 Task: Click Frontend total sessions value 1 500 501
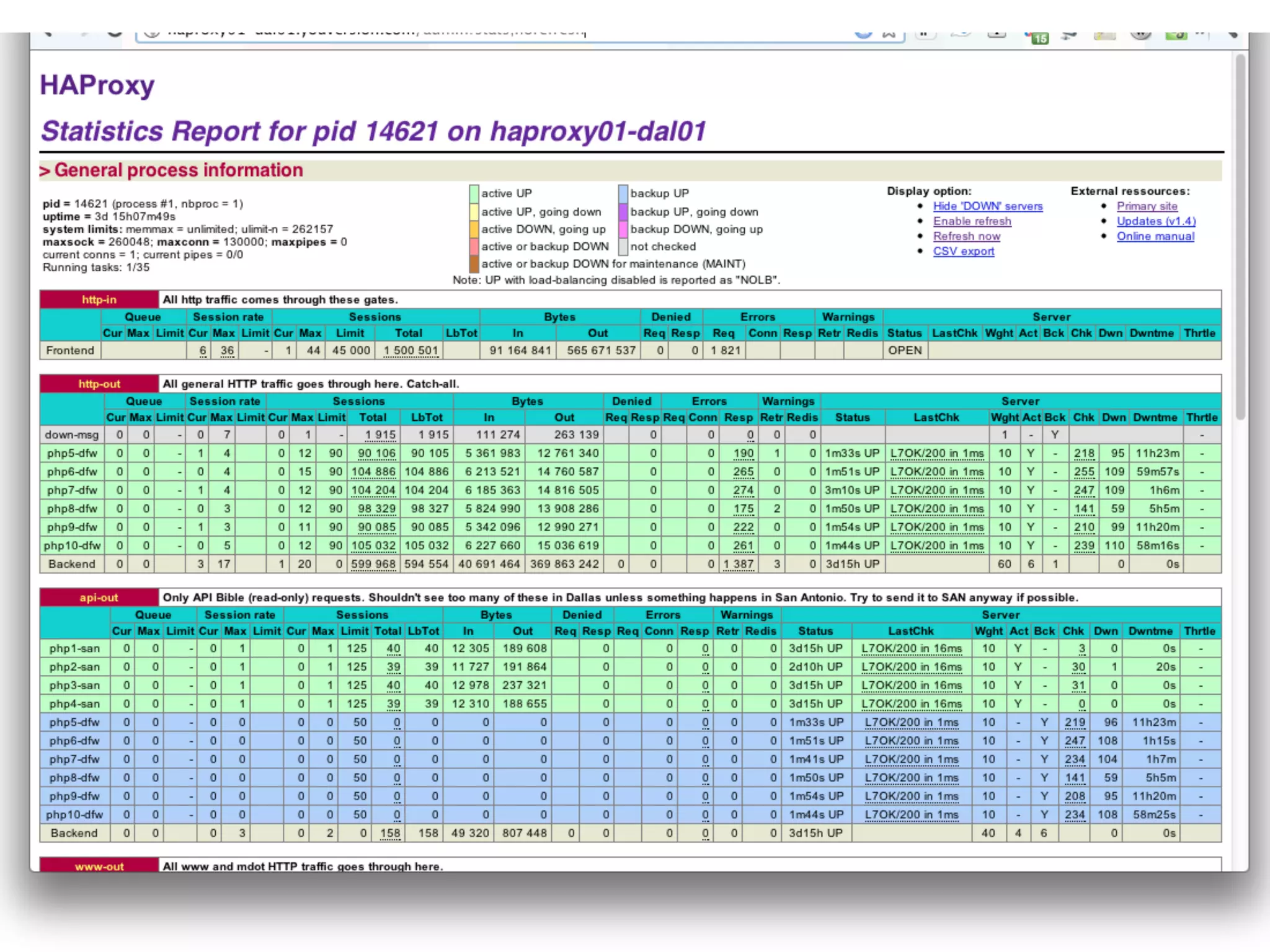coord(411,351)
